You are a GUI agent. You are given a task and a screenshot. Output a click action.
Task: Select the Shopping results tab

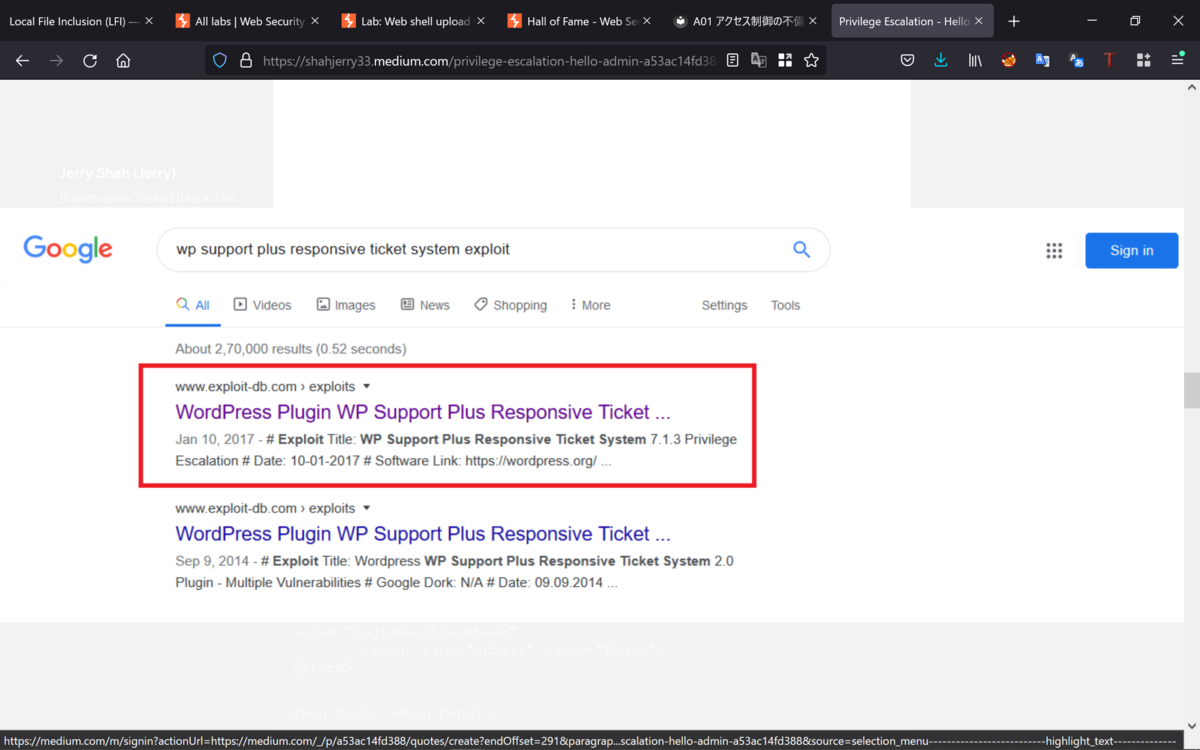[511, 305]
